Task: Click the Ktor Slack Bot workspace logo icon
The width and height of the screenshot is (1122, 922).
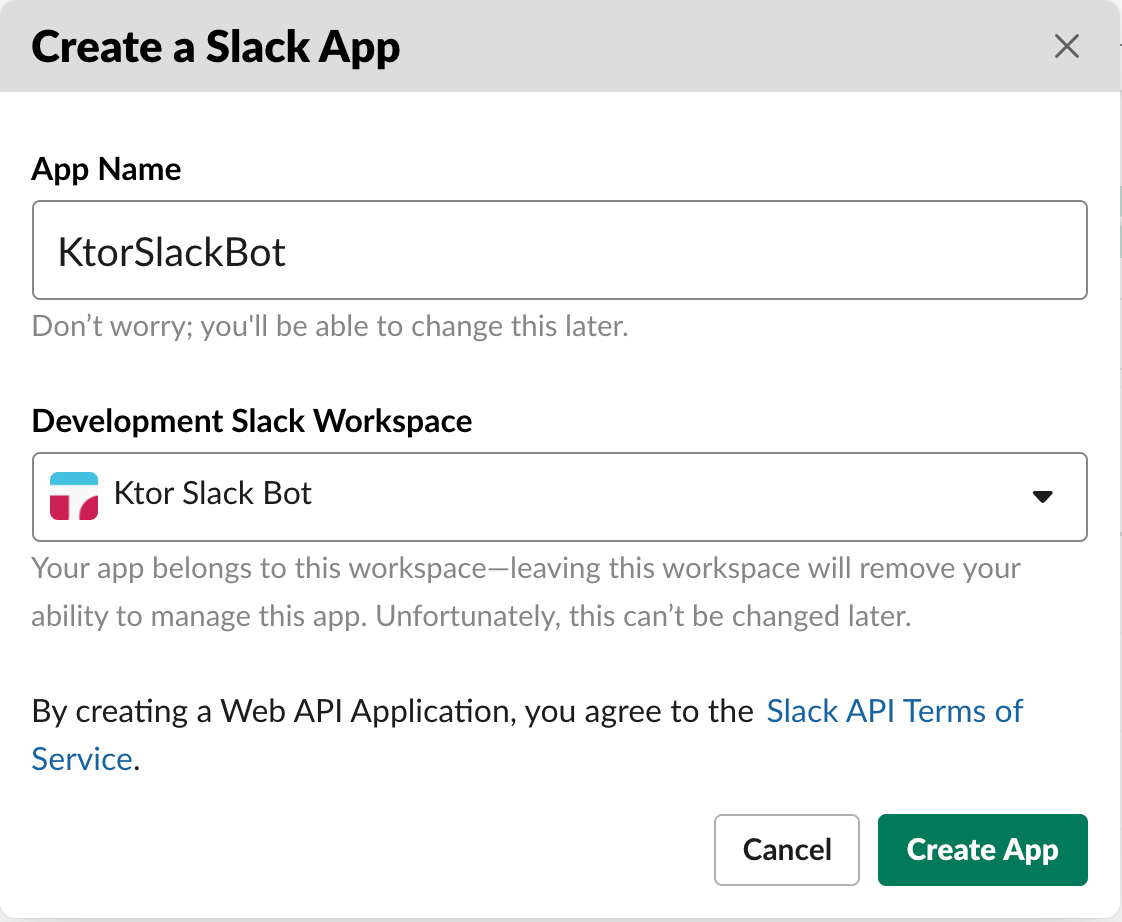Action: tap(74, 496)
